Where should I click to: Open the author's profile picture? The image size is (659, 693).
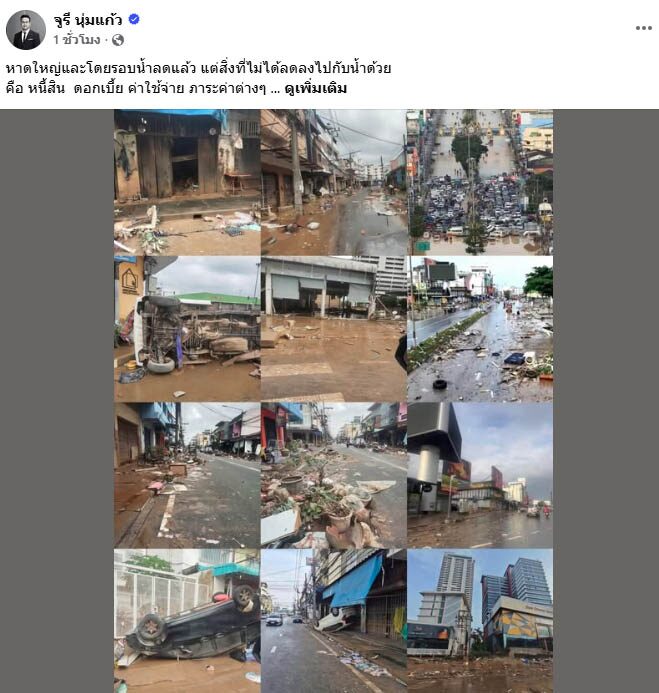26,30
